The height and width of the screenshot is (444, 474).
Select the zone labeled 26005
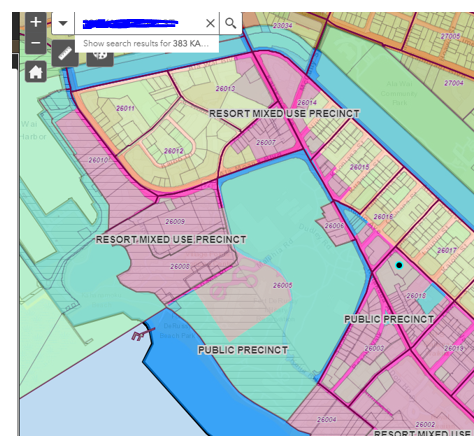click(283, 285)
